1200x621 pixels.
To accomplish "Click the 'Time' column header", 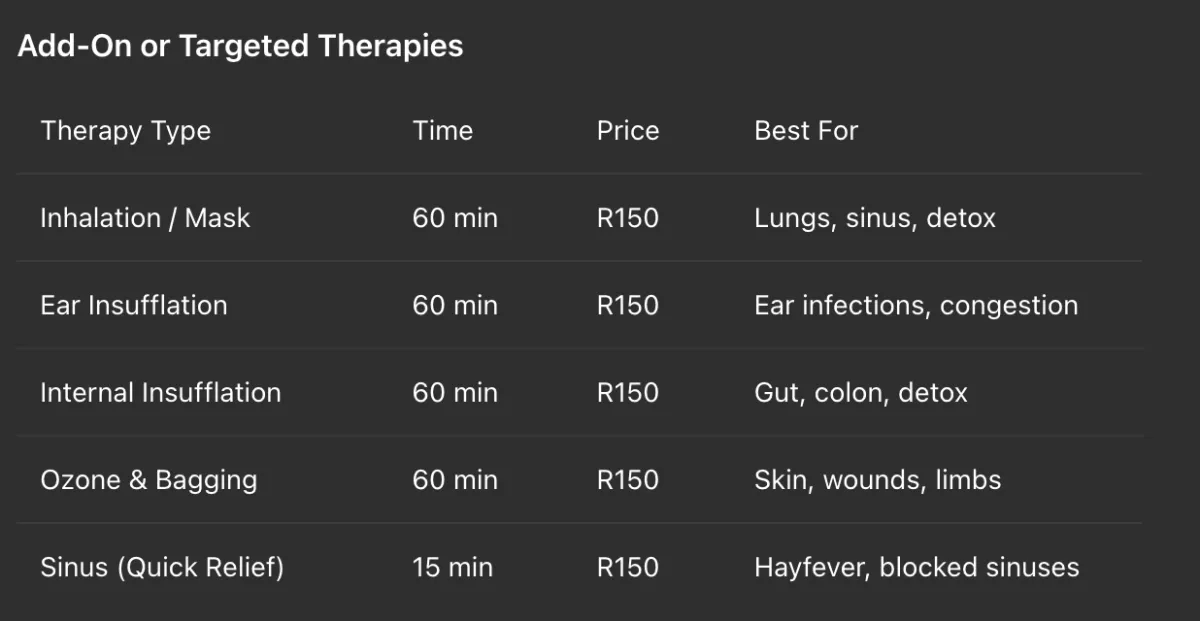I will [x=443, y=131].
